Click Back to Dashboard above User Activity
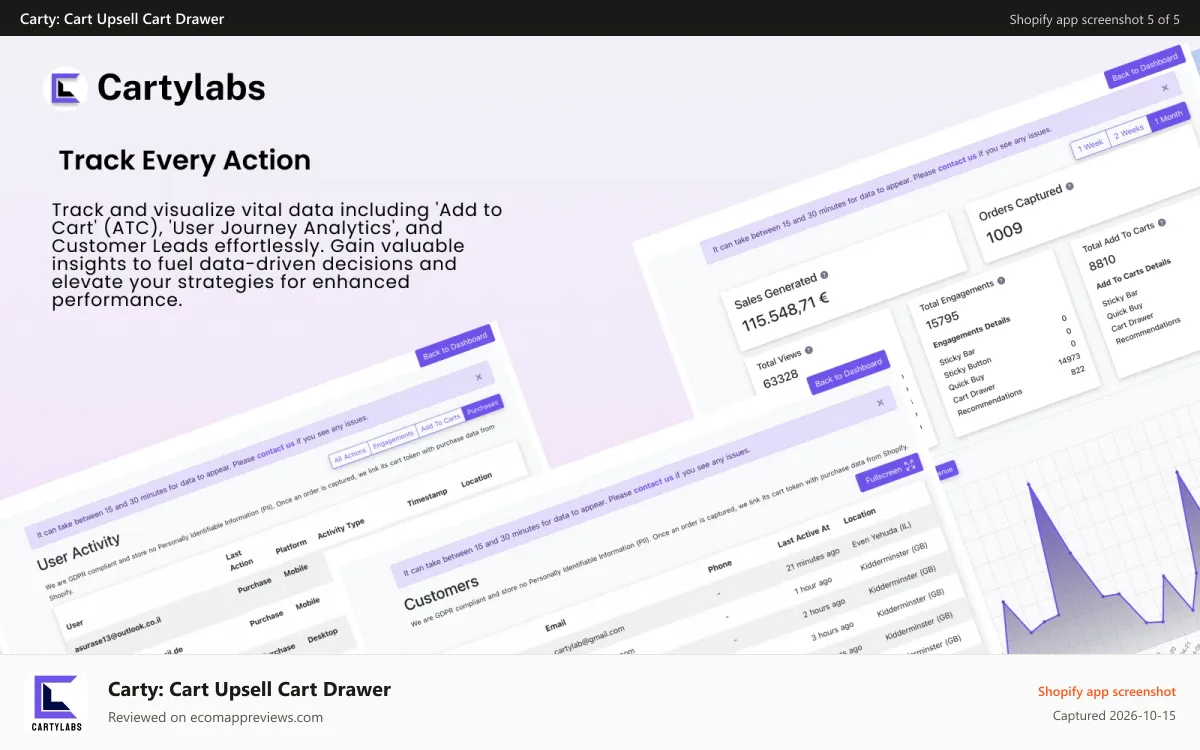Screen dimensions: 1200x750 tap(455, 346)
